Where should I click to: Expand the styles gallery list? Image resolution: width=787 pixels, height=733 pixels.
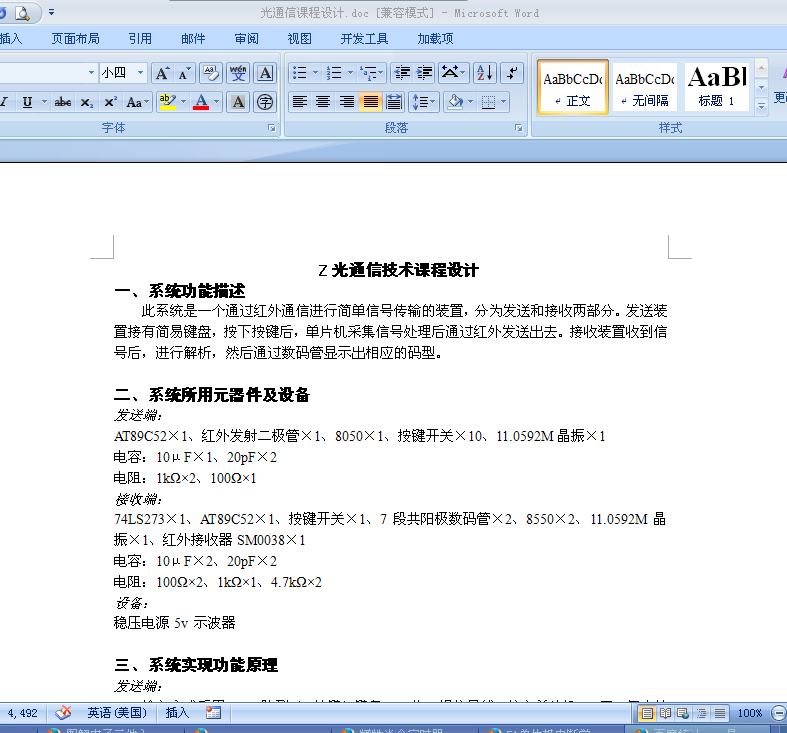pyautogui.click(x=761, y=106)
